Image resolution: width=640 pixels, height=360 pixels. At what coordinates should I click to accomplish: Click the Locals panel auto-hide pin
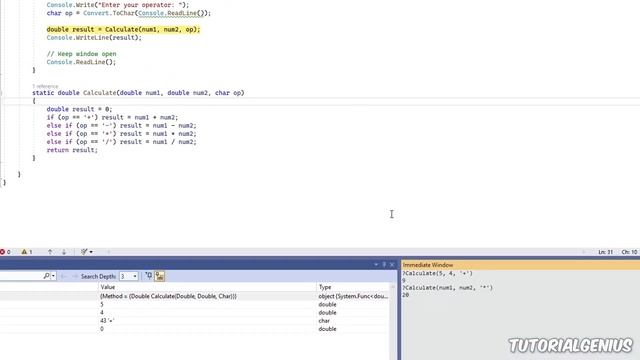384,264
